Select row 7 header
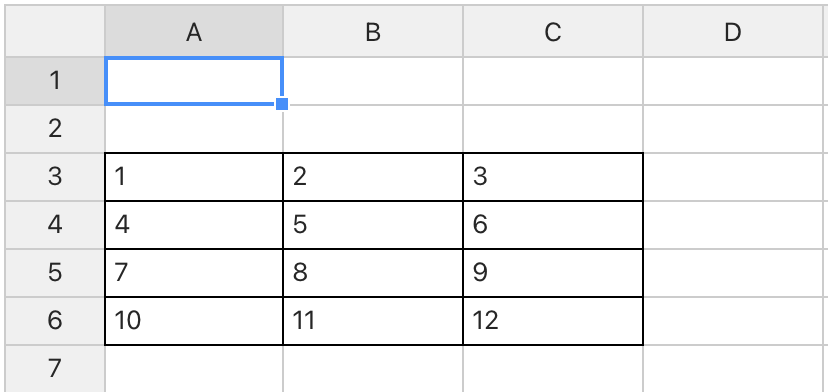This screenshot has width=828, height=392. coord(55,369)
